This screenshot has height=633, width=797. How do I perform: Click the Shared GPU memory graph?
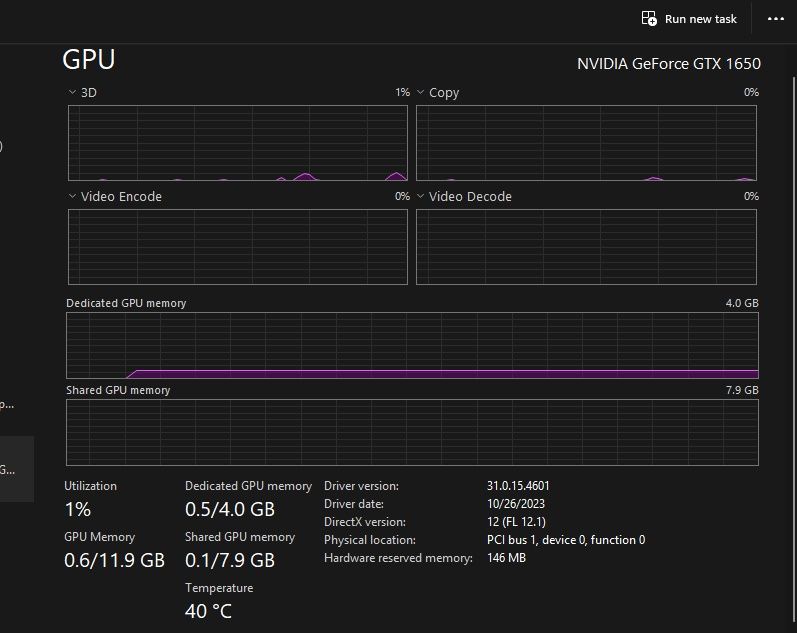[x=412, y=432]
